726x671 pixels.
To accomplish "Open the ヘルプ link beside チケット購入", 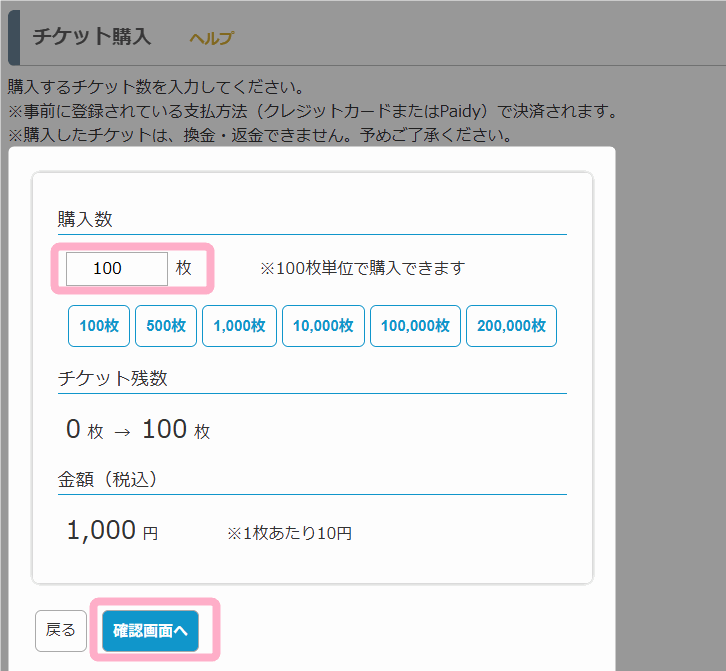I will [x=212, y=38].
